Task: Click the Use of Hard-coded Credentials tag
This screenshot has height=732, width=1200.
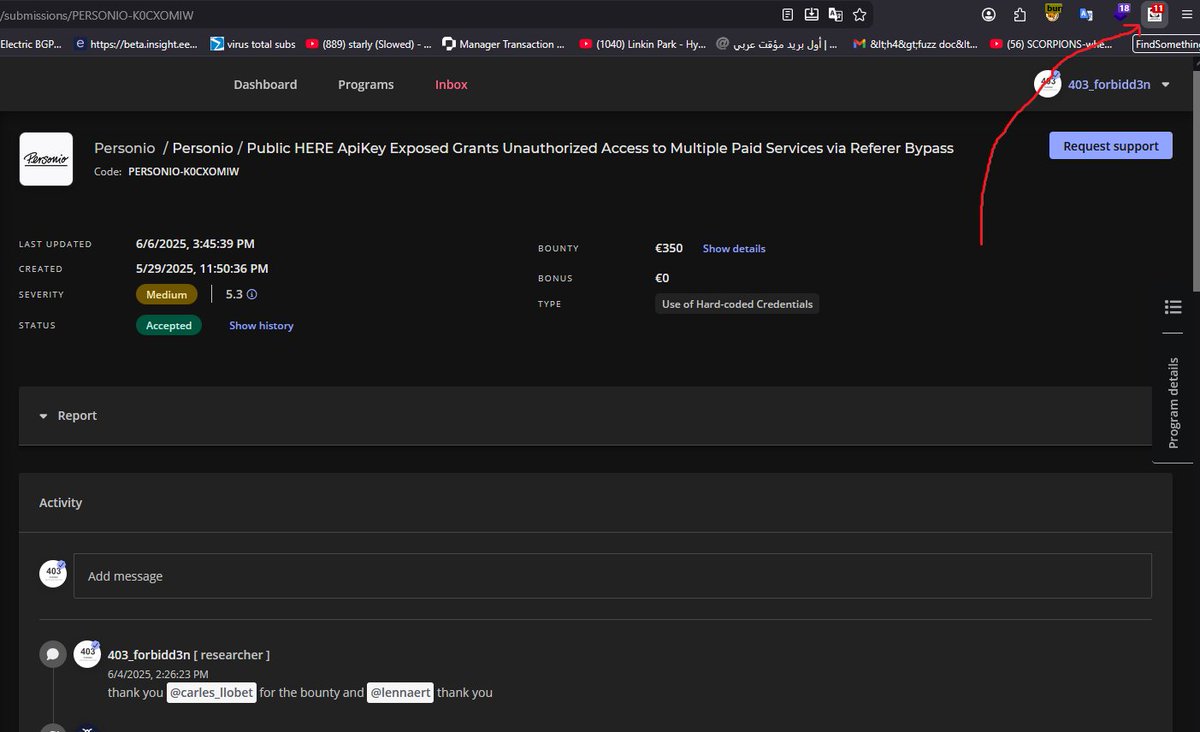Action: [x=737, y=304]
